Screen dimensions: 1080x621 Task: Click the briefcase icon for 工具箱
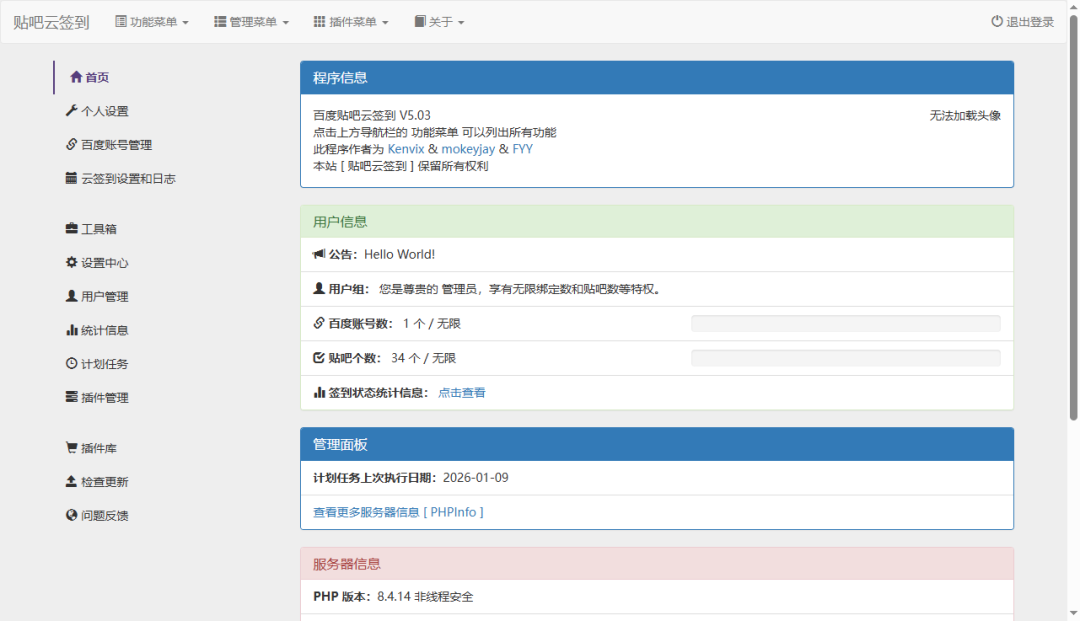point(71,229)
